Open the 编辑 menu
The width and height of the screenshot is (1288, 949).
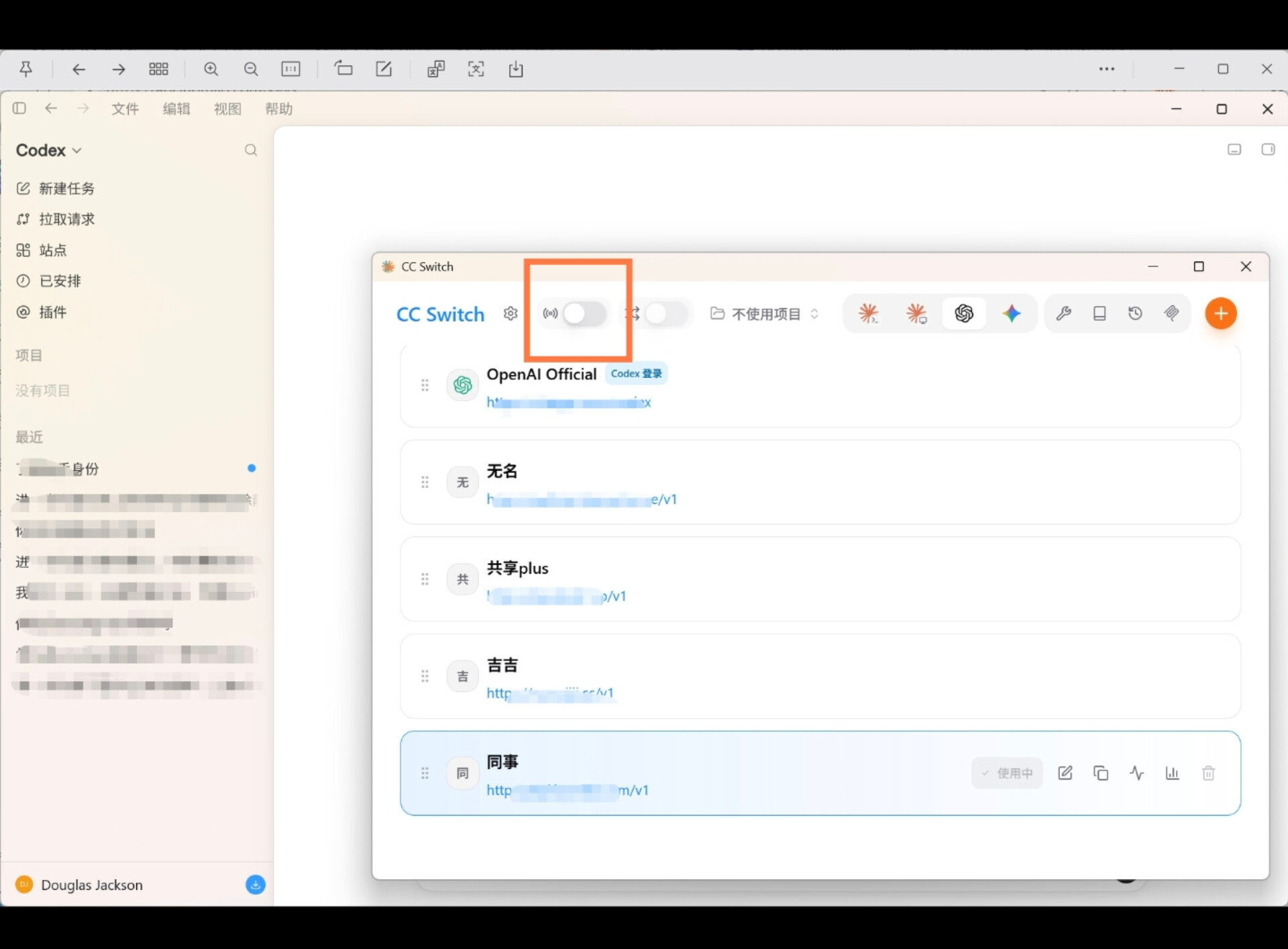point(176,109)
